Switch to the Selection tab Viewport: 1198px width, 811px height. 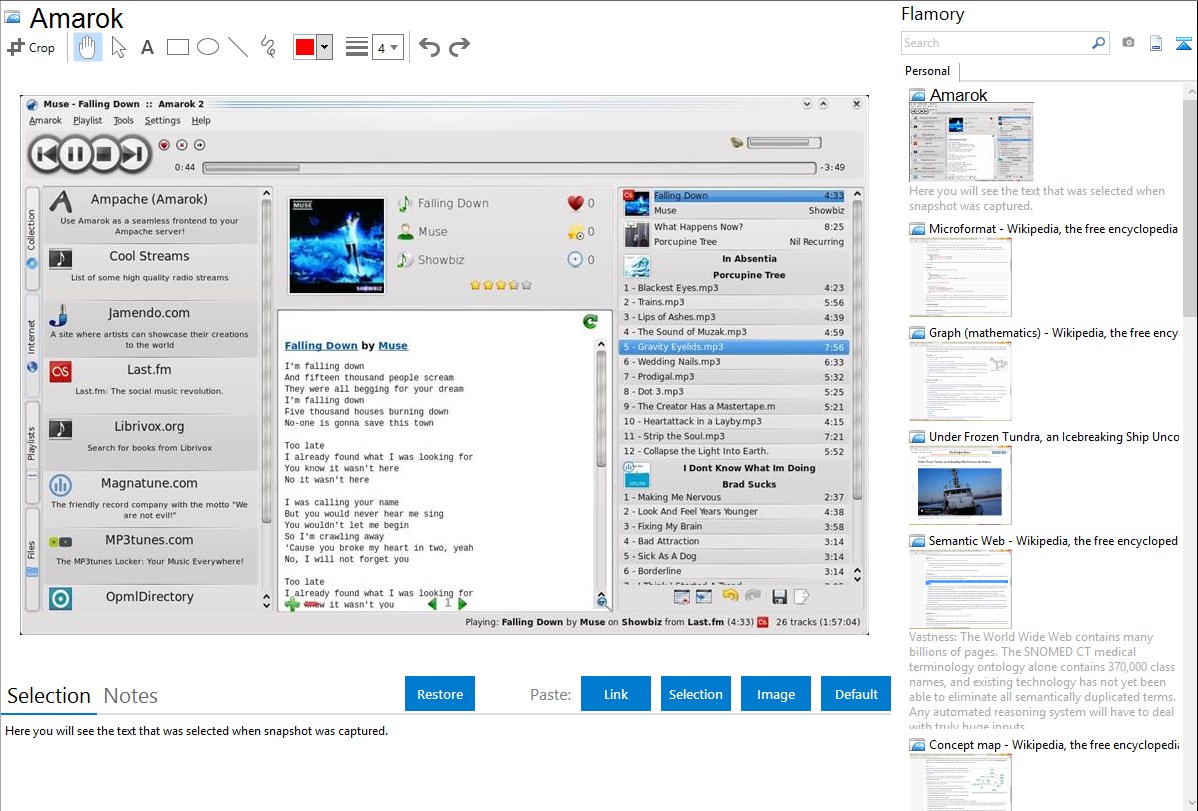coord(49,696)
